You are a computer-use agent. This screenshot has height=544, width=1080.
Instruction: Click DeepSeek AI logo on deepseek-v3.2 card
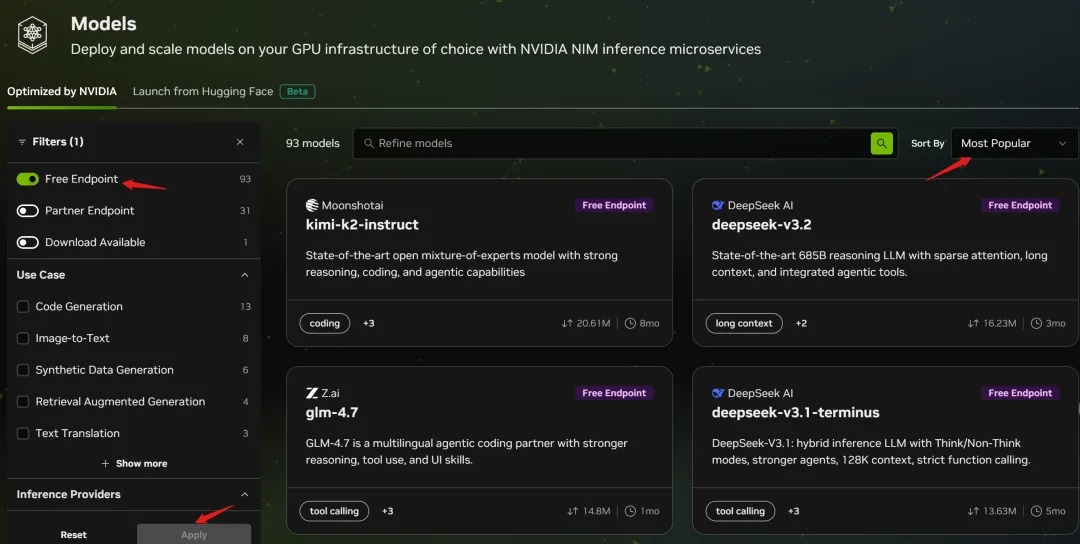pyautogui.click(x=718, y=205)
